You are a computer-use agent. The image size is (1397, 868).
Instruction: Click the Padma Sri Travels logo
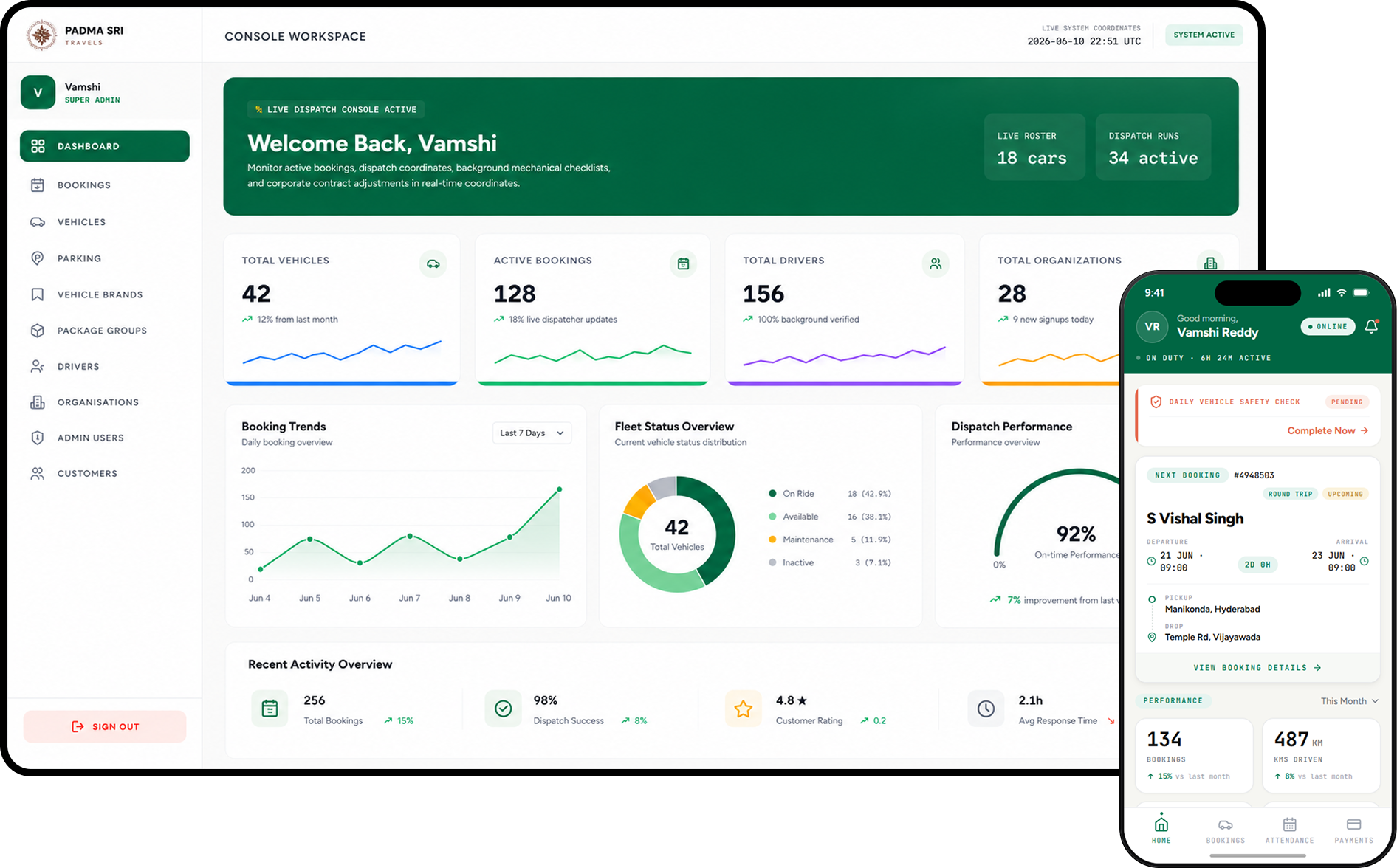pos(41,35)
